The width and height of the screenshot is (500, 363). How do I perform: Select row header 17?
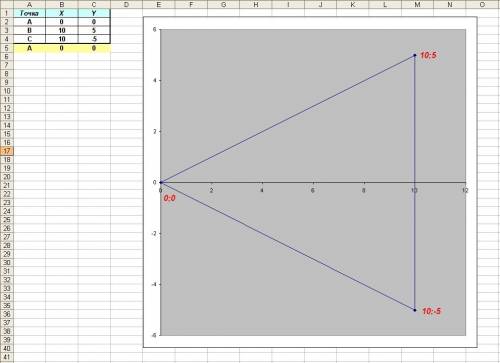7,151
